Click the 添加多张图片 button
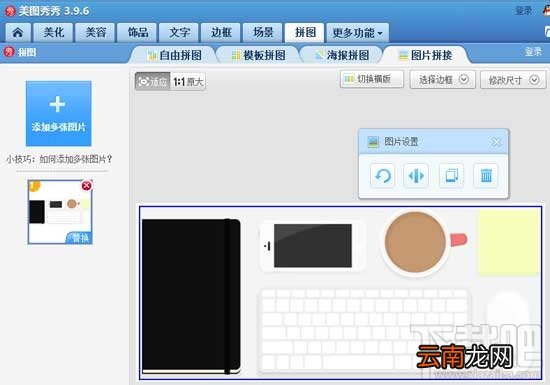 (59, 114)
